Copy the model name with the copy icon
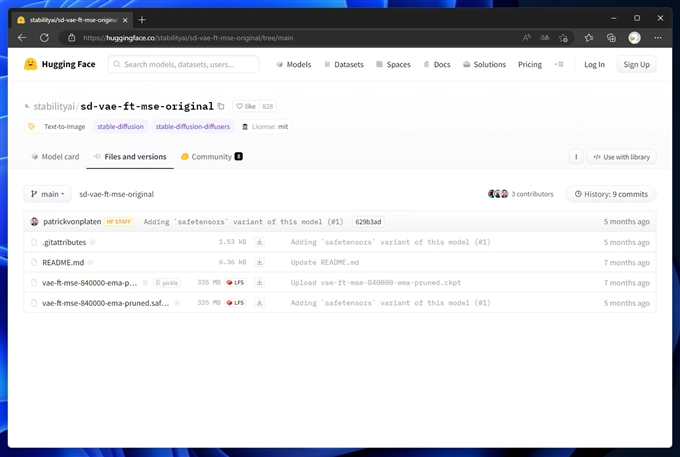This screenshot has width=680, height=457. click(x=221, y=106)
